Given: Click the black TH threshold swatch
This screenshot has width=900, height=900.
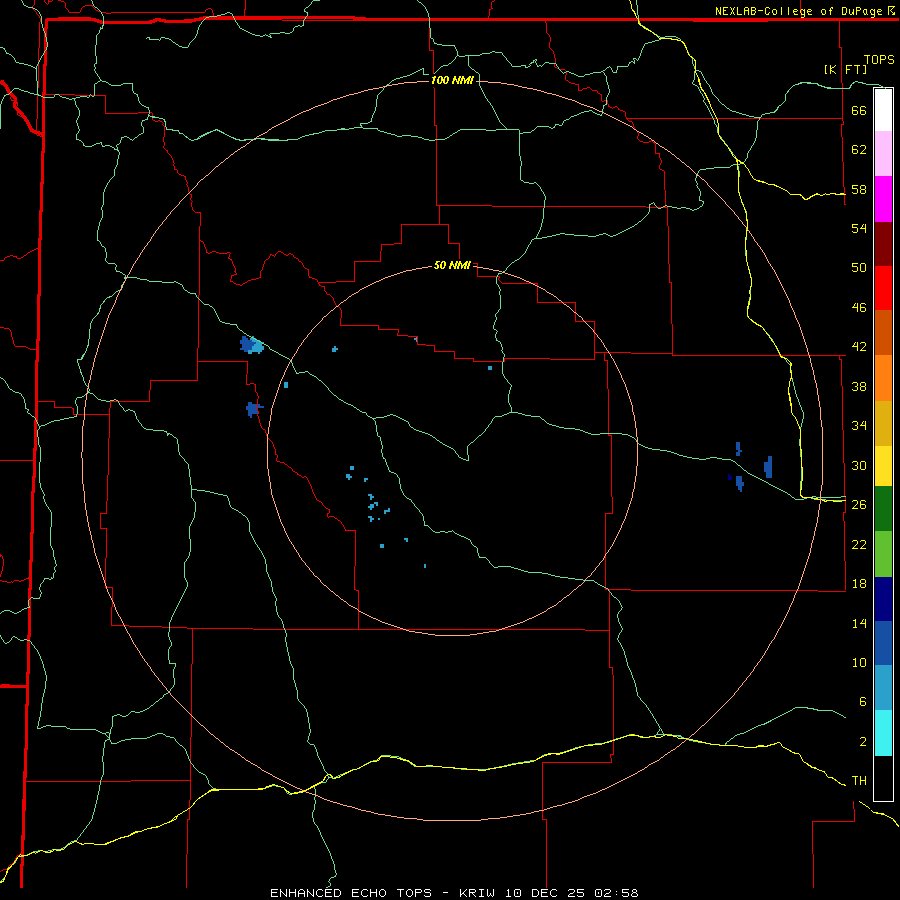Looking at the screenshot, I should pyautogui.click(x=883, y=778).
